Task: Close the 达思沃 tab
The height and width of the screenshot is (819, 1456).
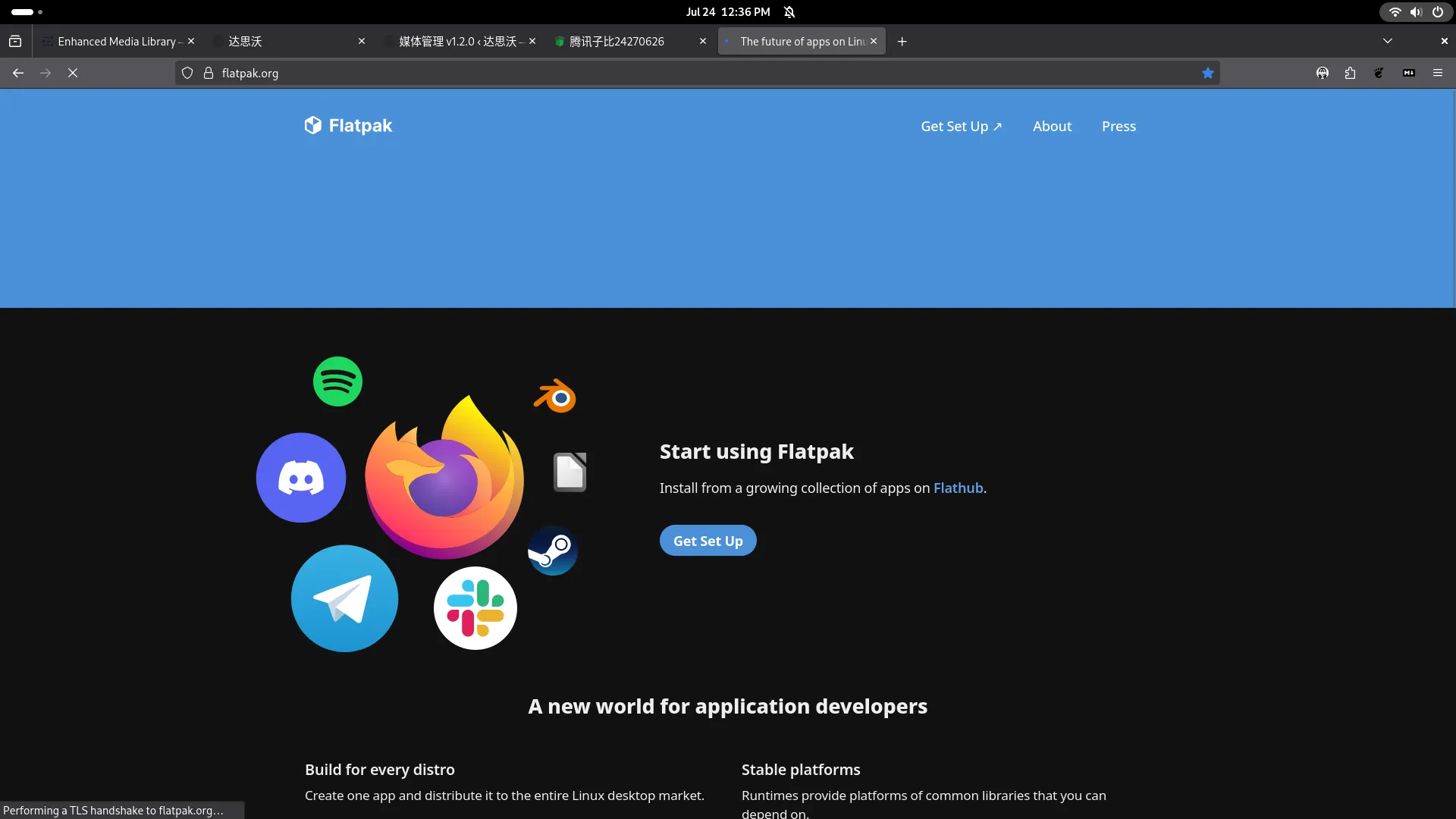Action: click(x=362, y=41)
